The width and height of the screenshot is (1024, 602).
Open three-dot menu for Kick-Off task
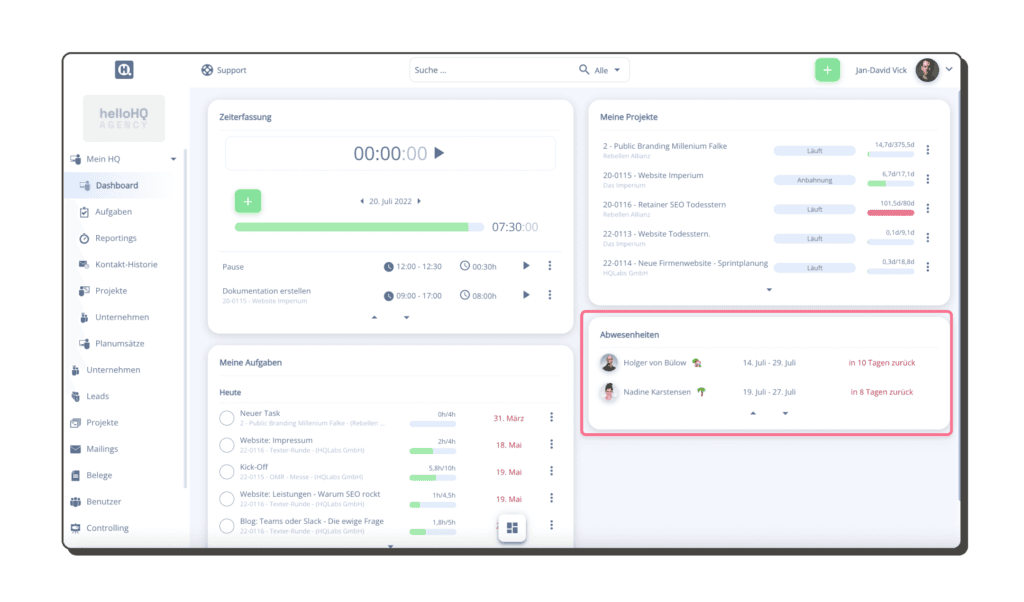[x=551, y=471]
